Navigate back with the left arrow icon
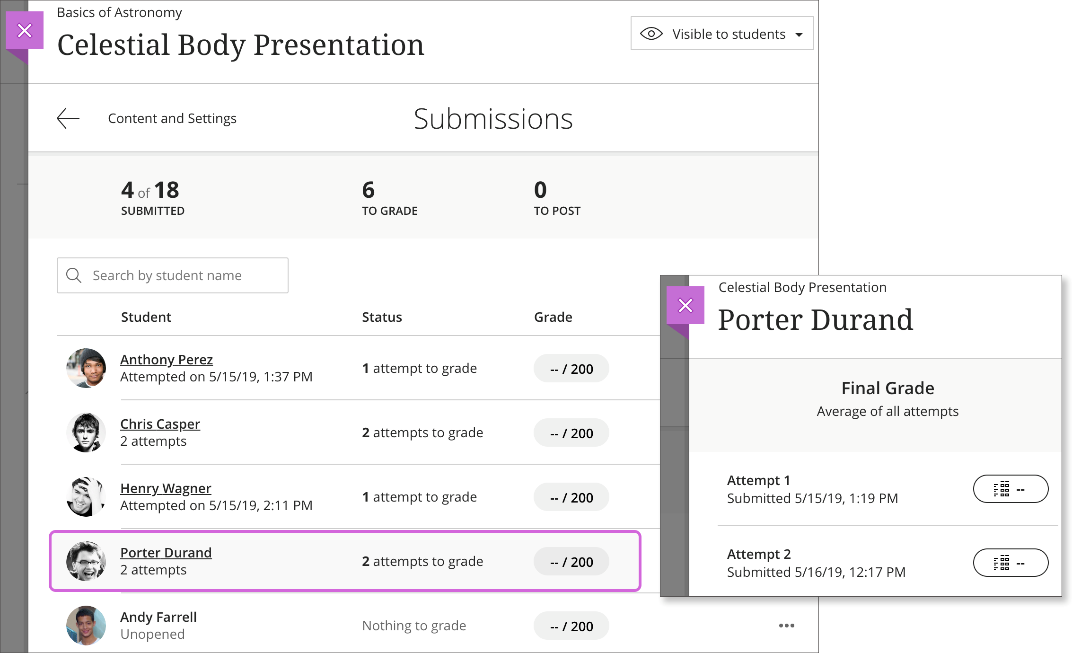This screenshot has height=653, width=1072. pyautogui.click(x=67, y=118)
